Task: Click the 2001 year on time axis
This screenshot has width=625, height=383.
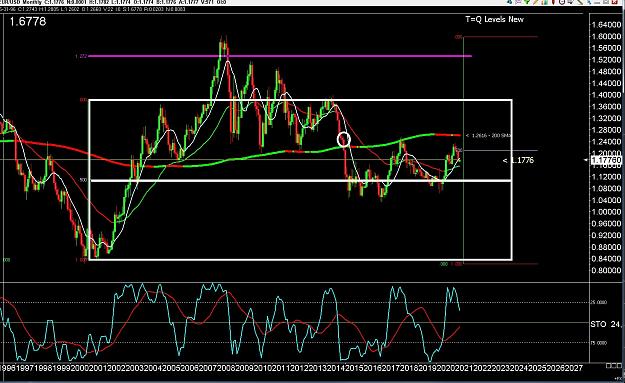Action: (98, 368)
